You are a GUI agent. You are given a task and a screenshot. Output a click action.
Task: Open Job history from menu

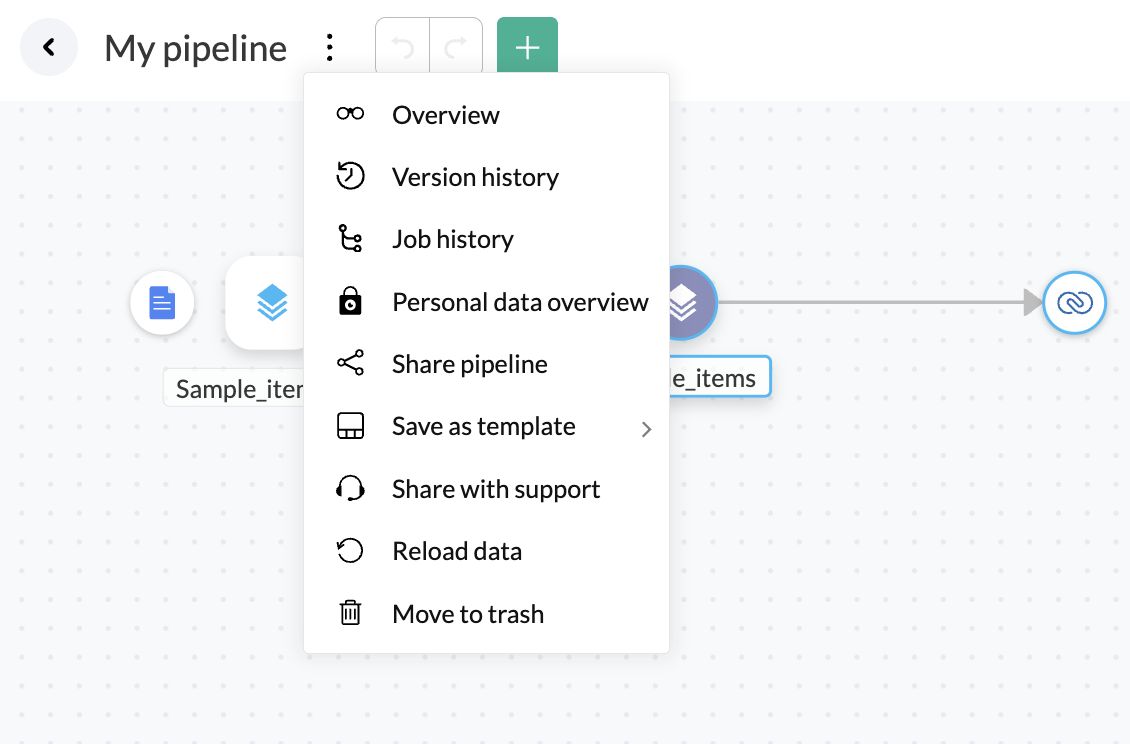(452, 239)
